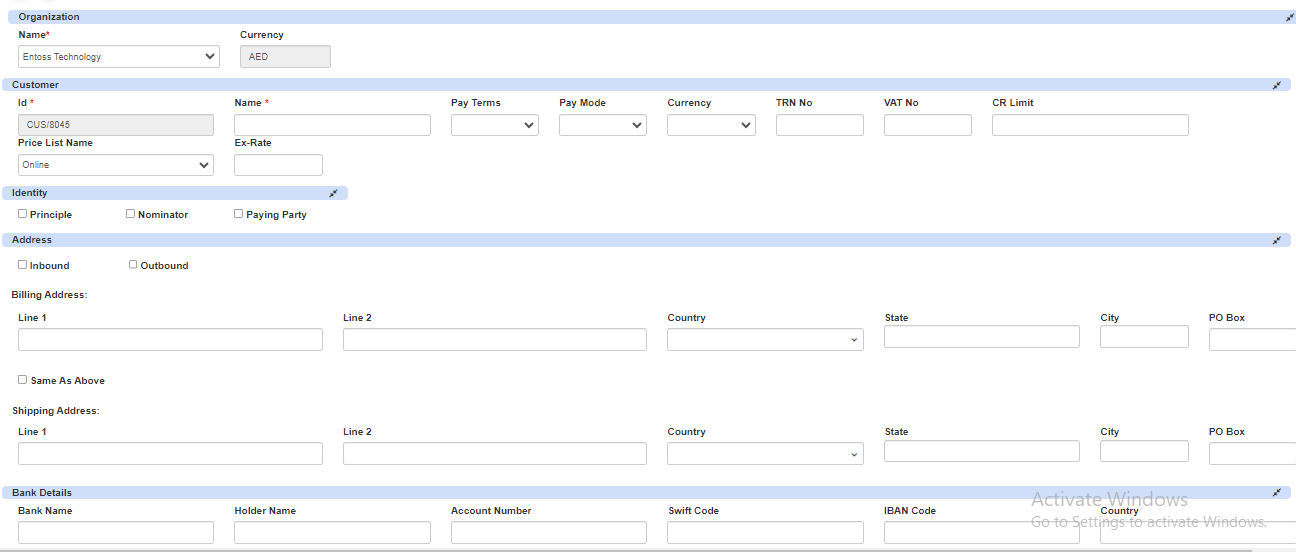Image resolution: width=1296 pixels, height=552 pixels.
Task: Open the Pay Terms dropdown
Action: tap(494, 125)
